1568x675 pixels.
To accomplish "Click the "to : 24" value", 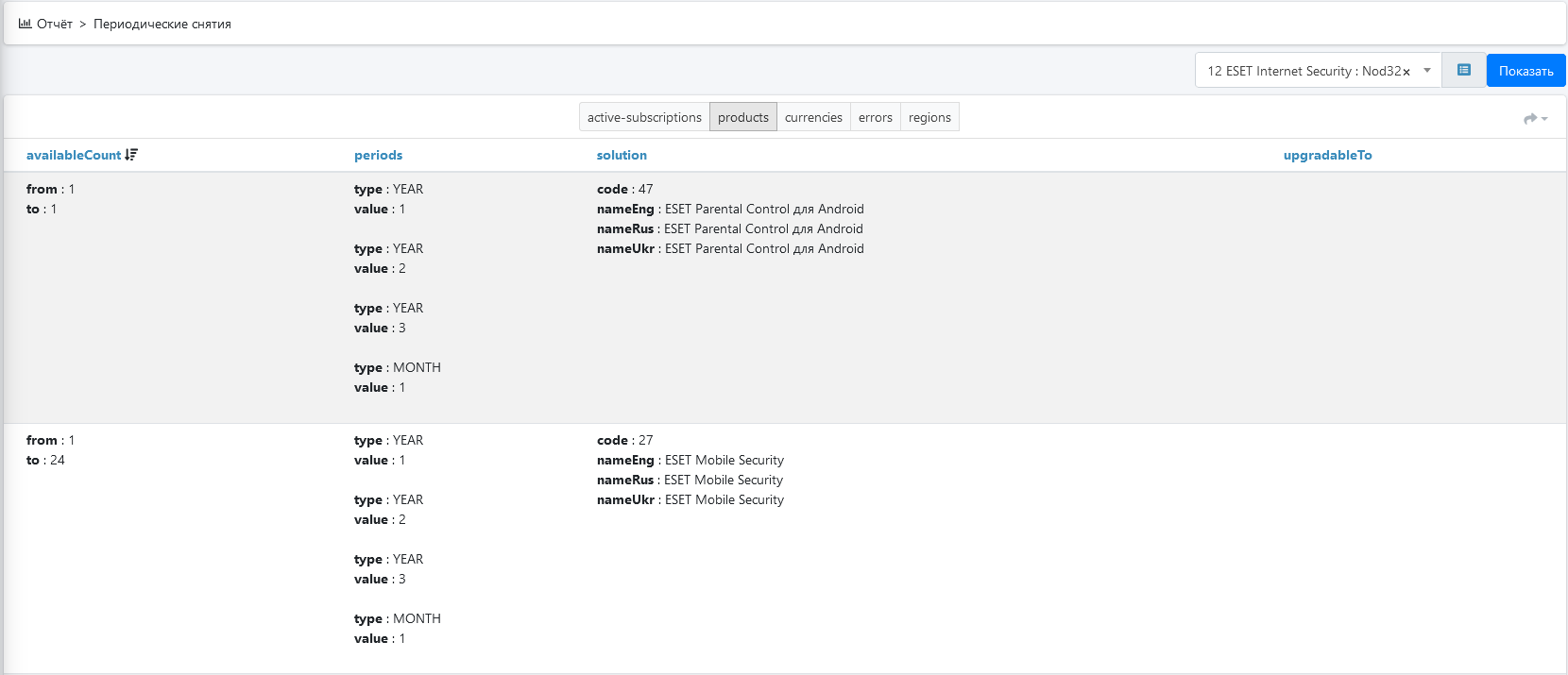I will pos(45,460).
